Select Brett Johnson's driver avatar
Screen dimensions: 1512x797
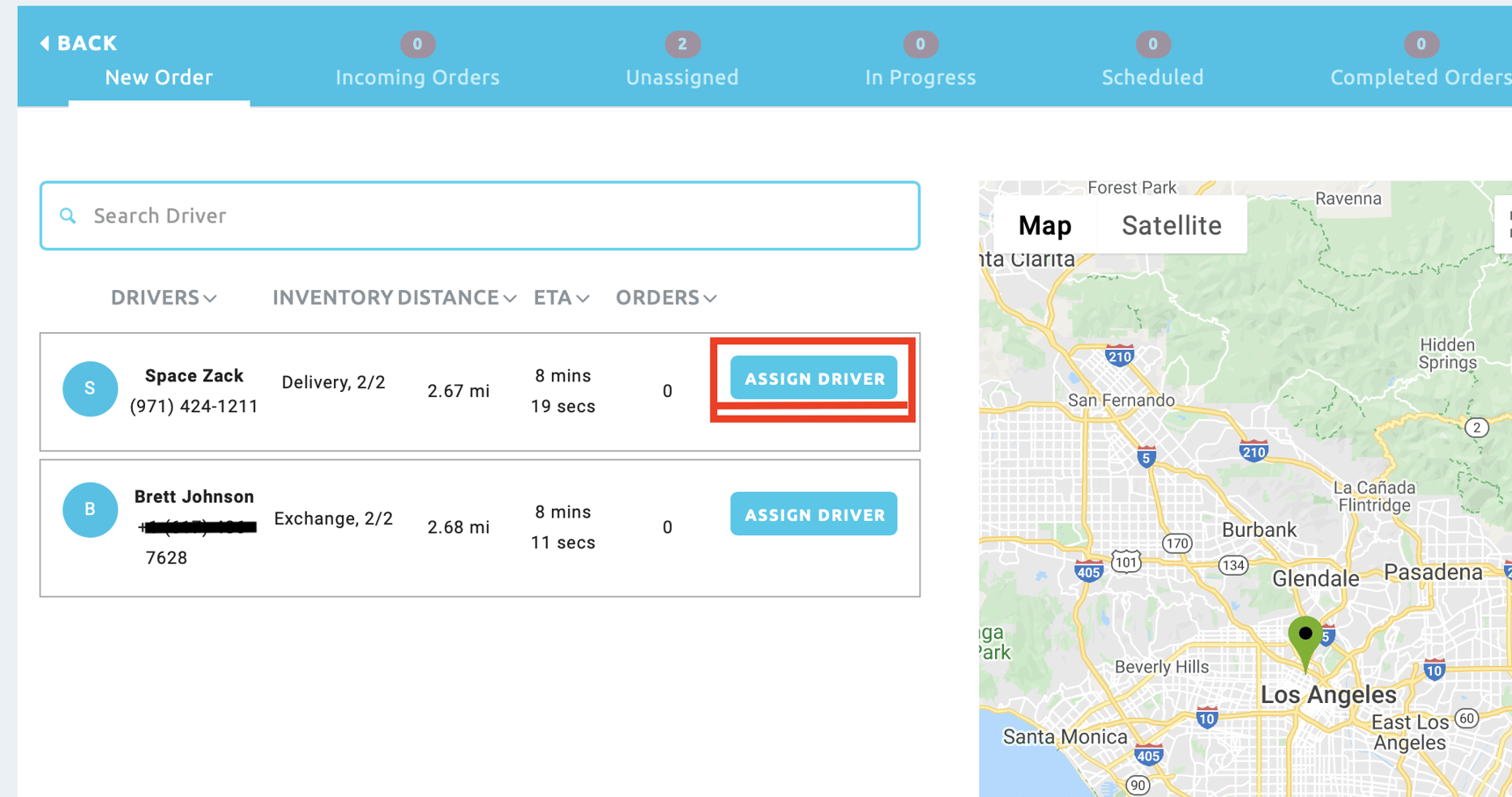[x=90, y=510]
